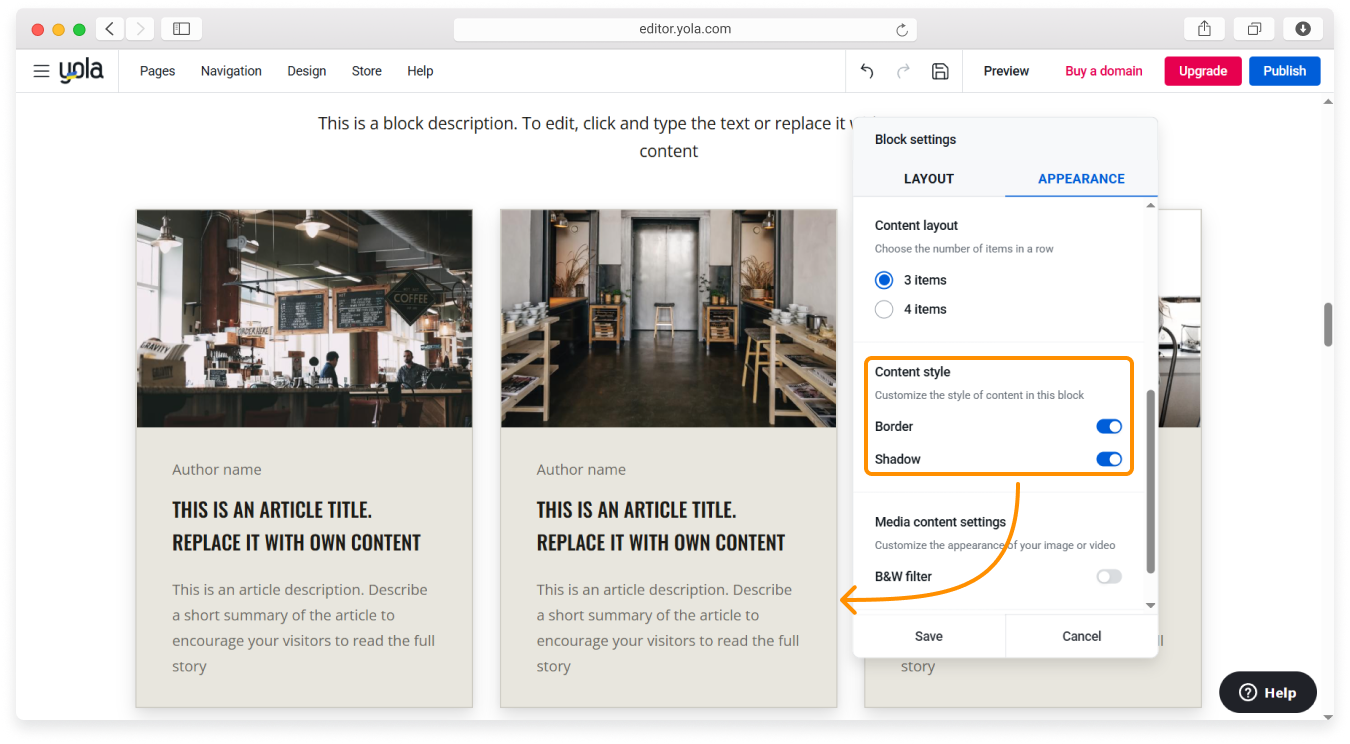Switch to the LAYOUT tab
The width and height of the screenshot is (1350, 744).
928,179
